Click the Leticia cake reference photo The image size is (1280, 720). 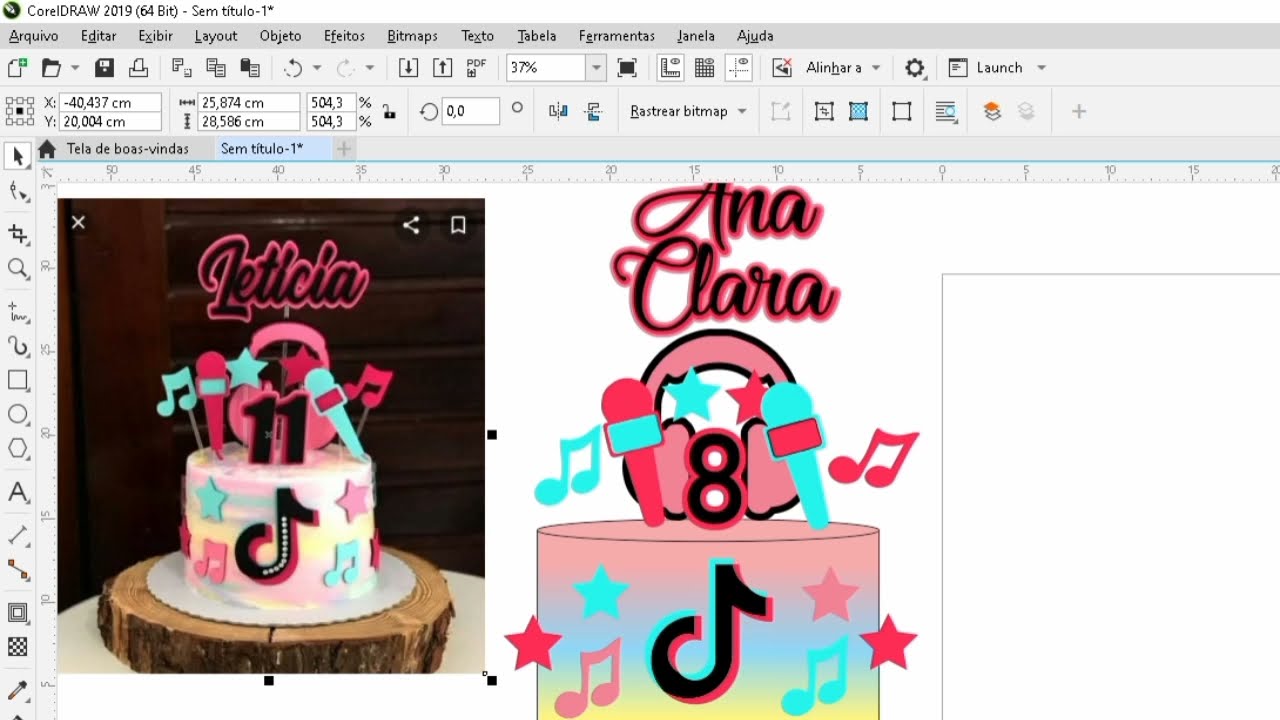tap(271, 435)
